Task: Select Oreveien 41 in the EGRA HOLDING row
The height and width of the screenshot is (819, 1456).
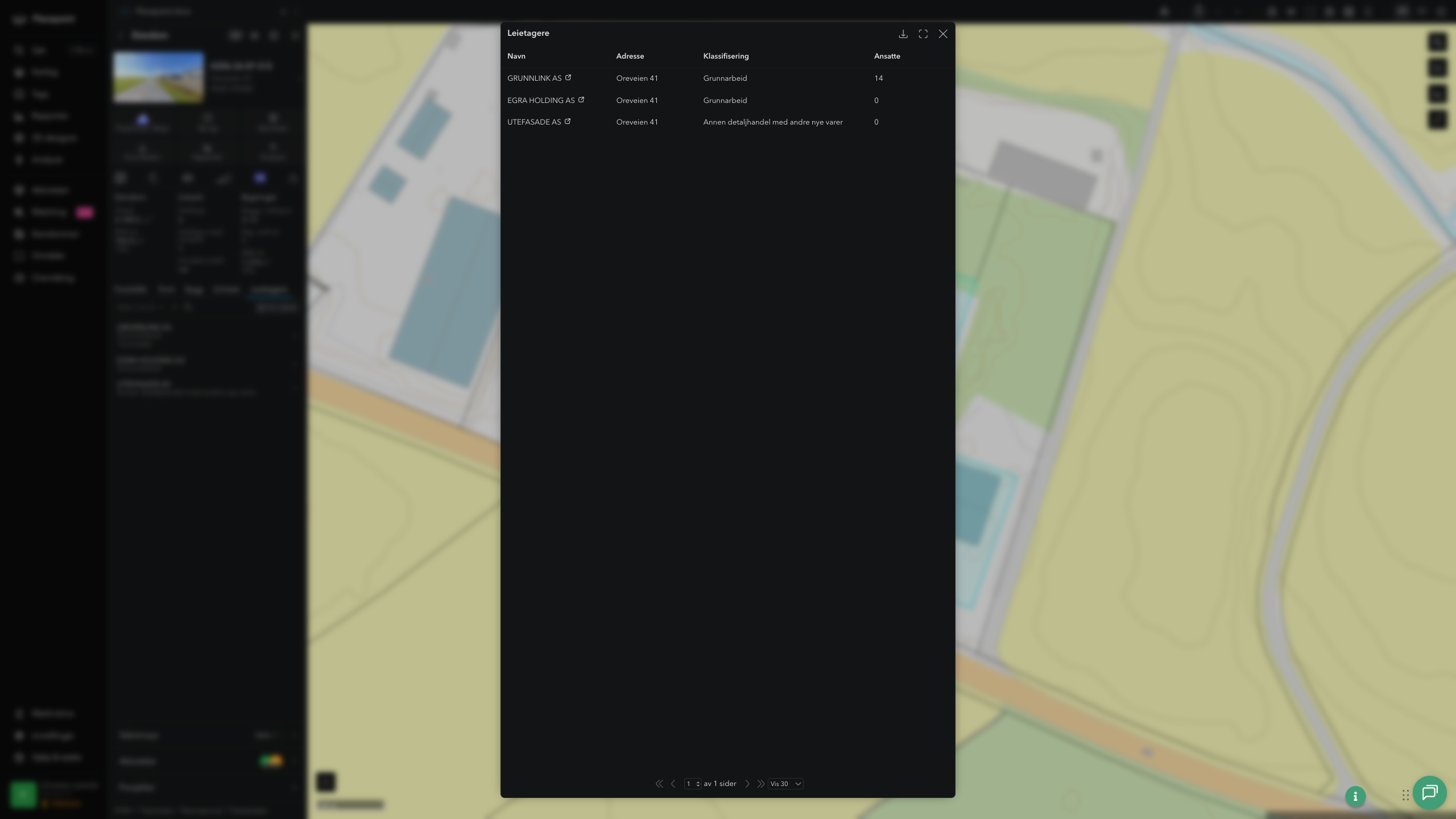Action: click(x=637, y=101)
